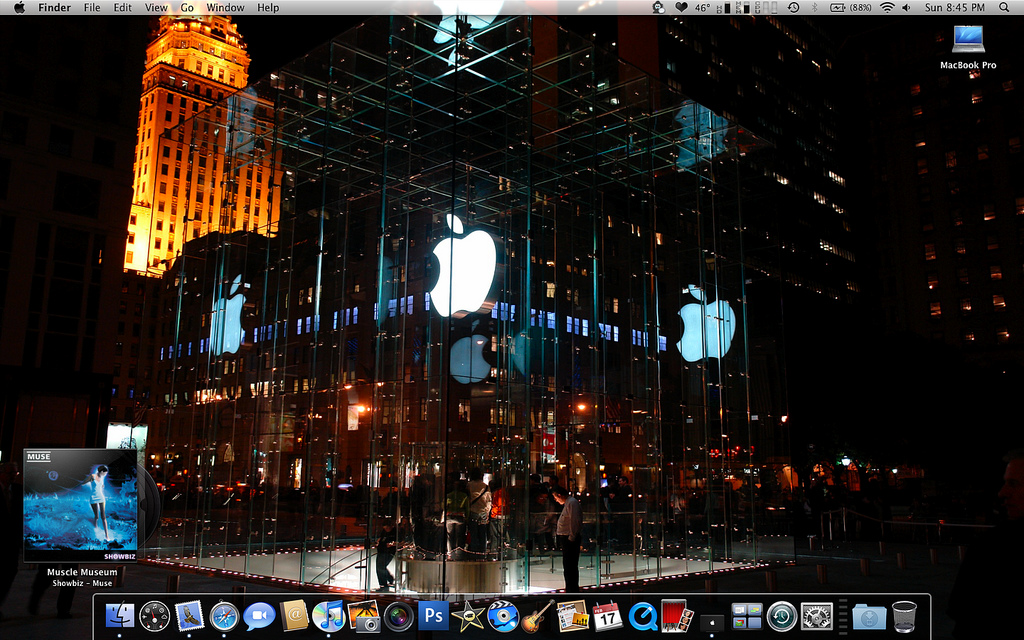Open the 46° weather menu bar item

[x=703, y=7]
